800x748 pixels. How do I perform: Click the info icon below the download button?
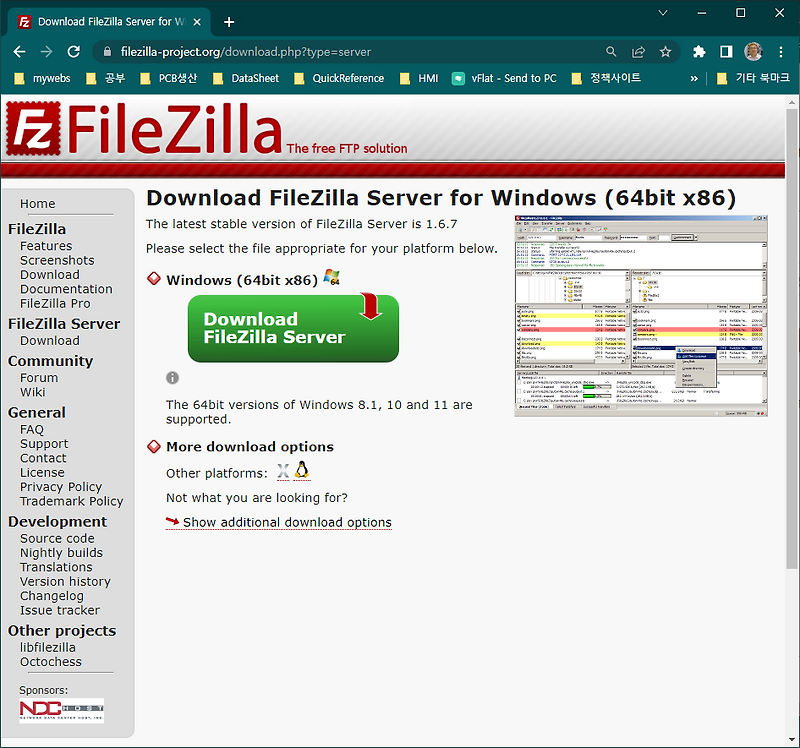point(172,378)
